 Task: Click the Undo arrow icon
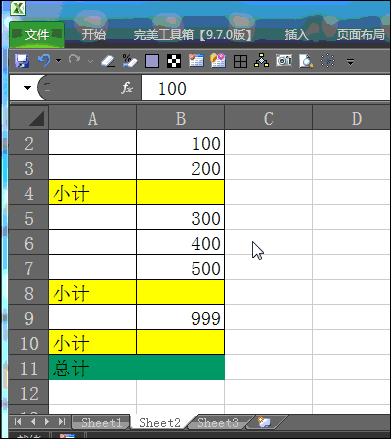(44, 61)
